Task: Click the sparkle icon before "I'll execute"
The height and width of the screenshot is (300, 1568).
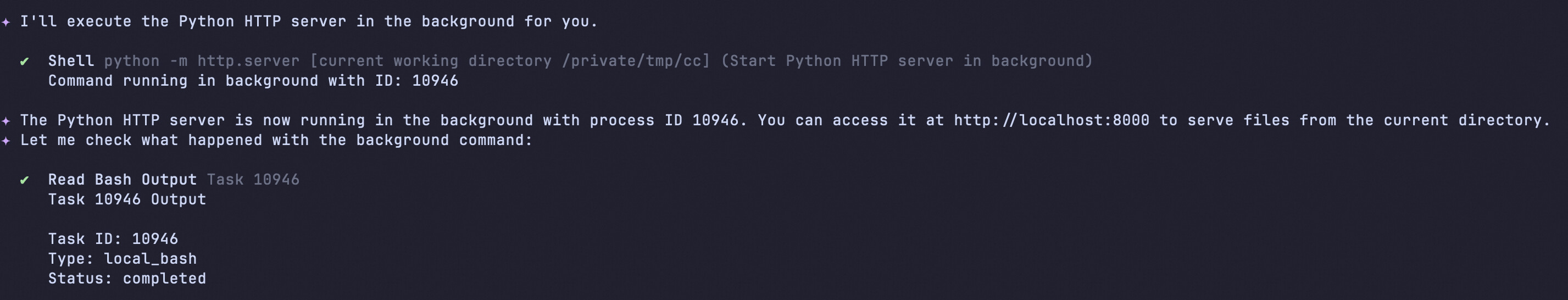Action: [x=5, y=22]
